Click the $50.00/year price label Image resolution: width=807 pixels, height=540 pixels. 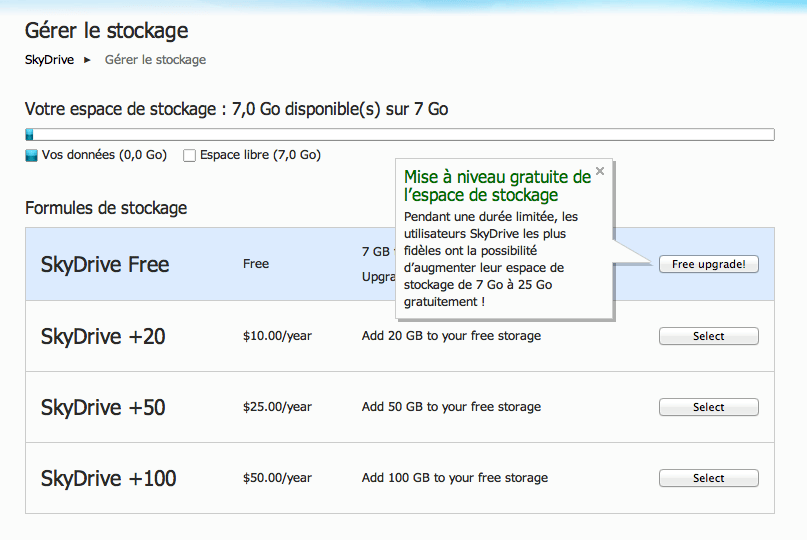click(x=277, y=478)
